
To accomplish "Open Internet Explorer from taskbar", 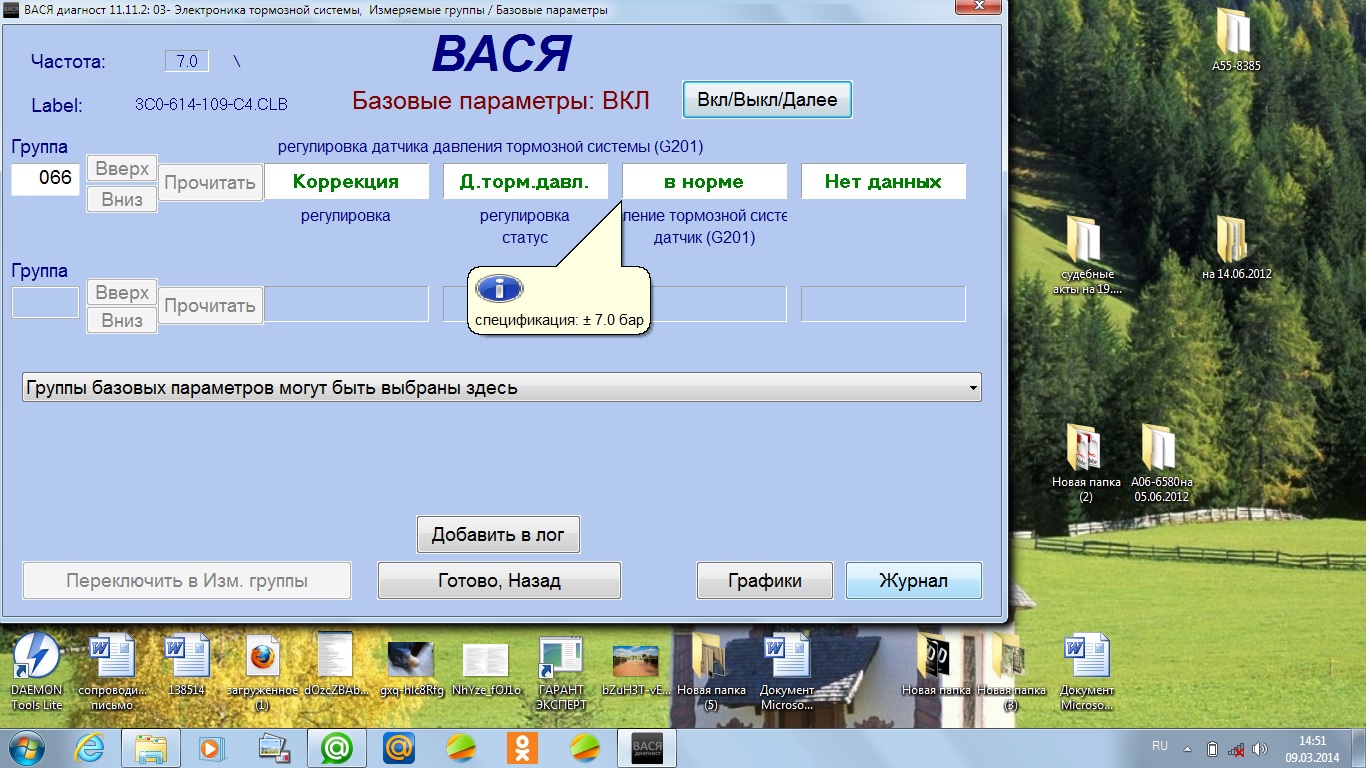I will pos(88,747).
